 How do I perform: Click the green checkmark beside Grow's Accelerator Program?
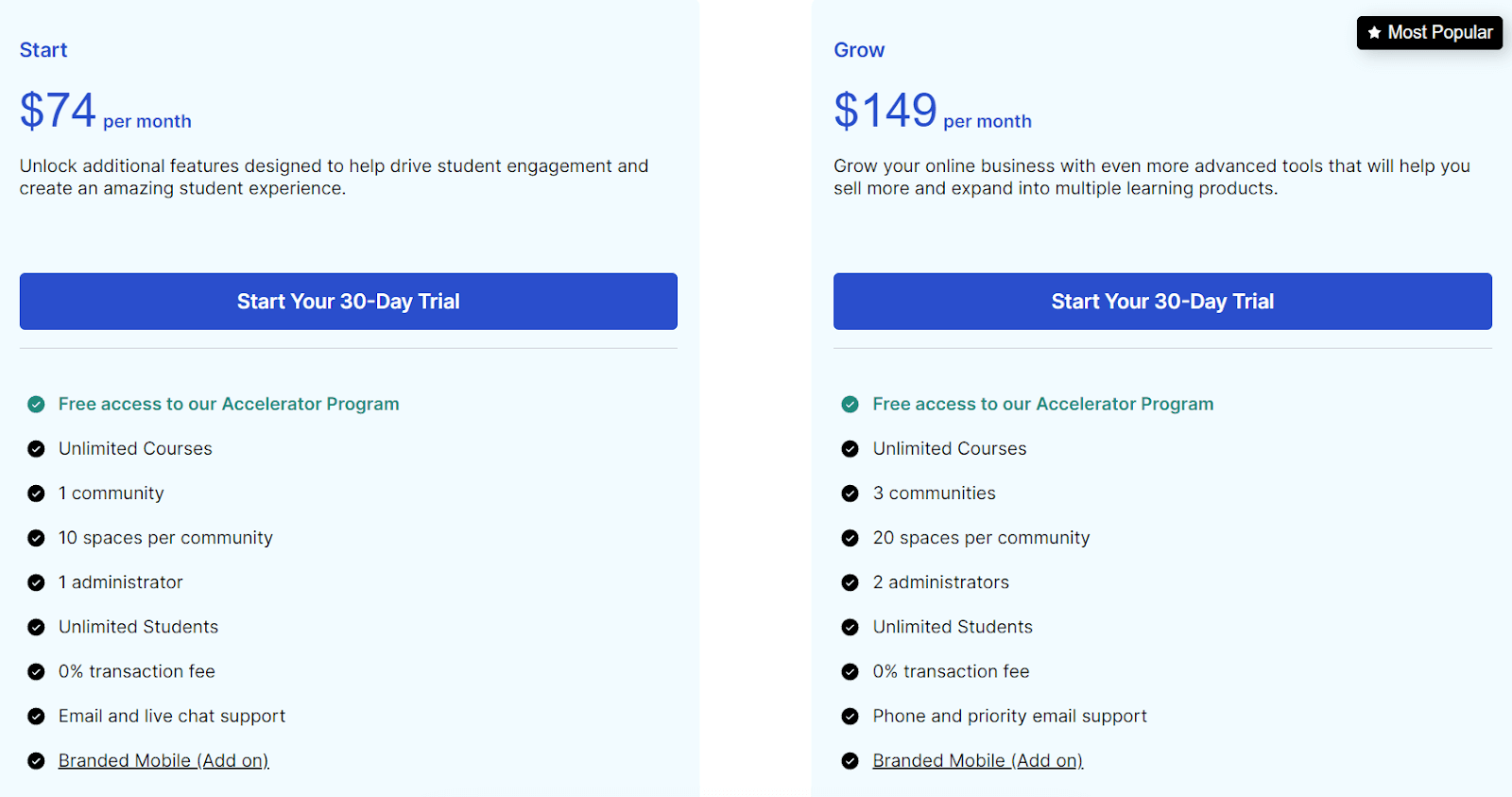point(850,404)
